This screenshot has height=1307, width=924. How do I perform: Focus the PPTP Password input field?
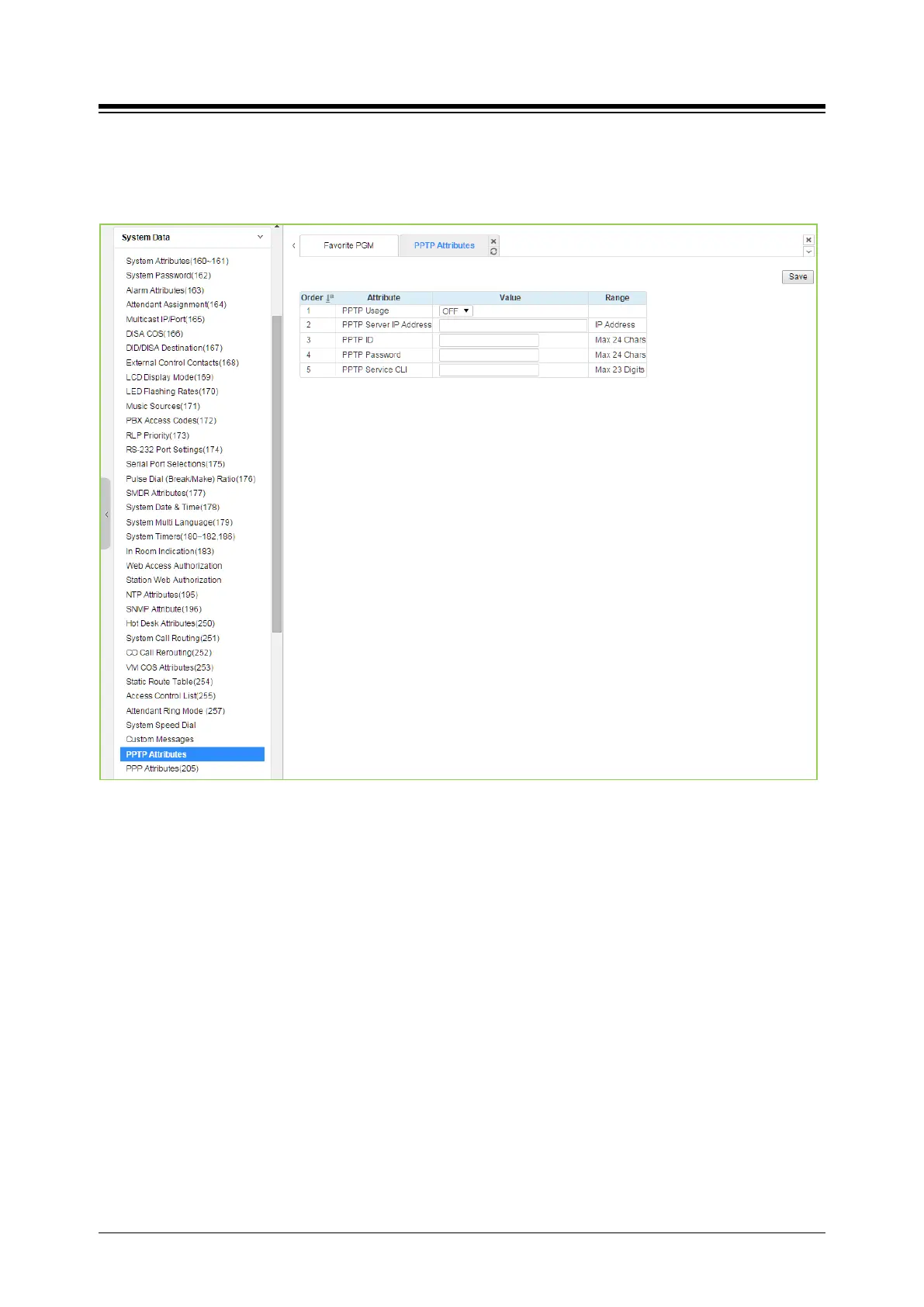[x=489, y=355]
